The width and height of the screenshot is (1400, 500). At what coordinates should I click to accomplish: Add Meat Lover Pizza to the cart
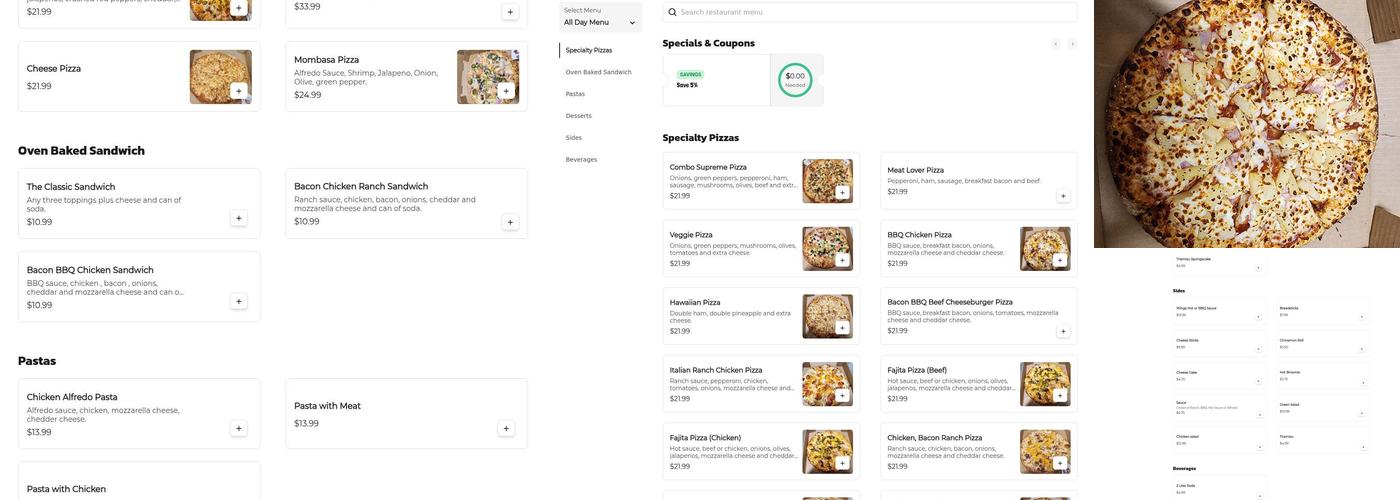point(1063,196)
